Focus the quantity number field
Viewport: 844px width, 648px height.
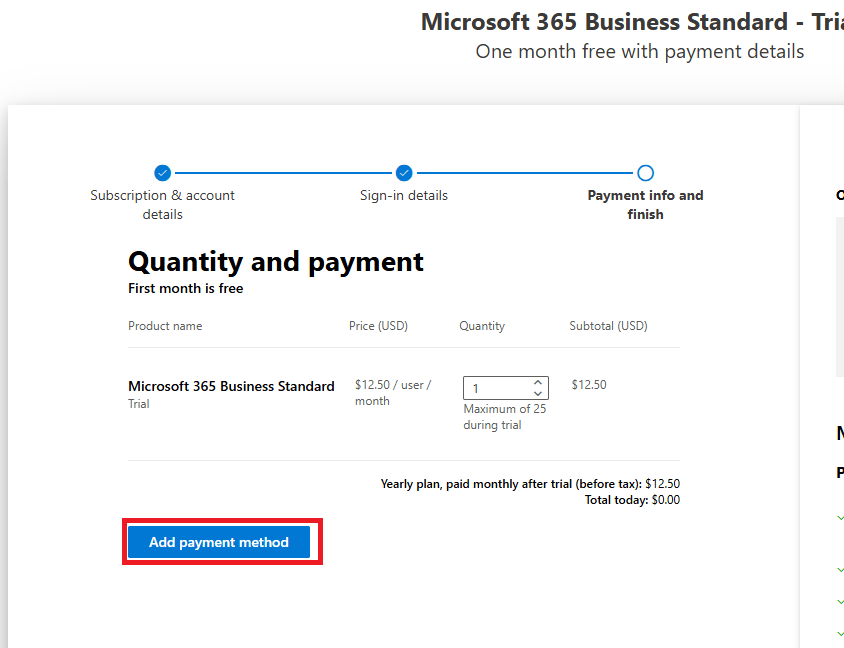coord(505,388)
